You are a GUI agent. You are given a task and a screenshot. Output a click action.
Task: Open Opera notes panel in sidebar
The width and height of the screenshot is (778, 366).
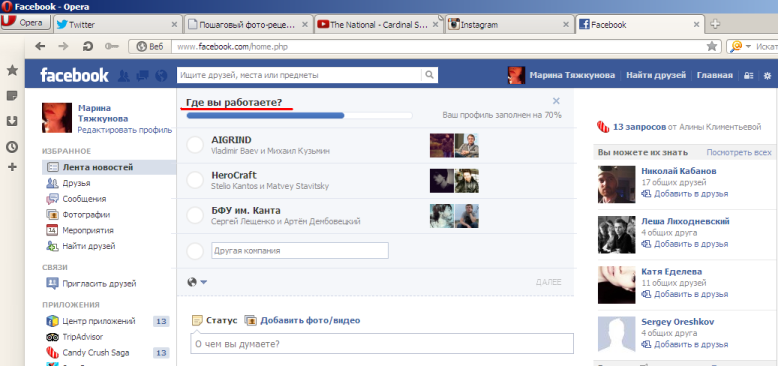point(13,96)
